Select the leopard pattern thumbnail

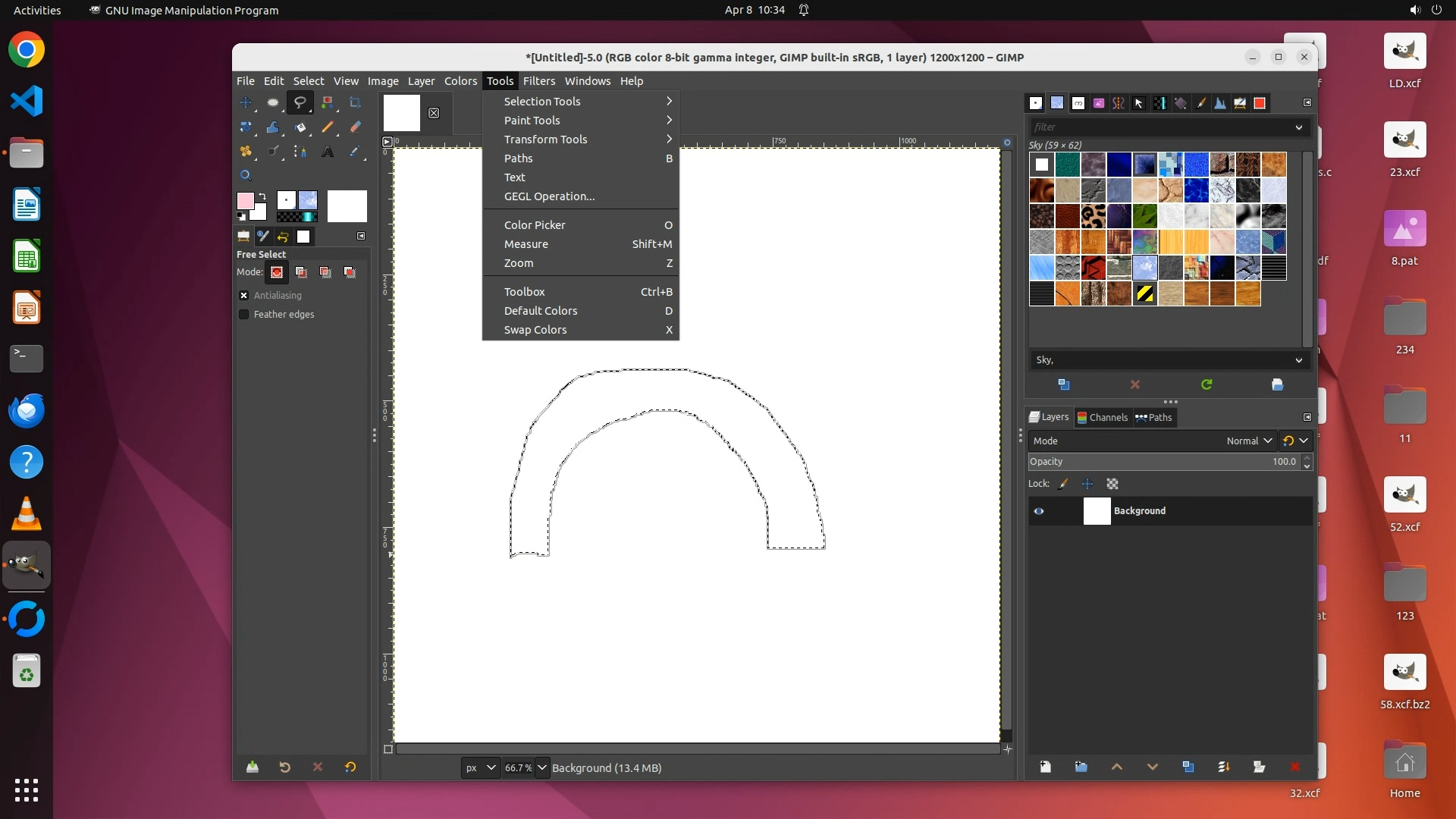1093,216
